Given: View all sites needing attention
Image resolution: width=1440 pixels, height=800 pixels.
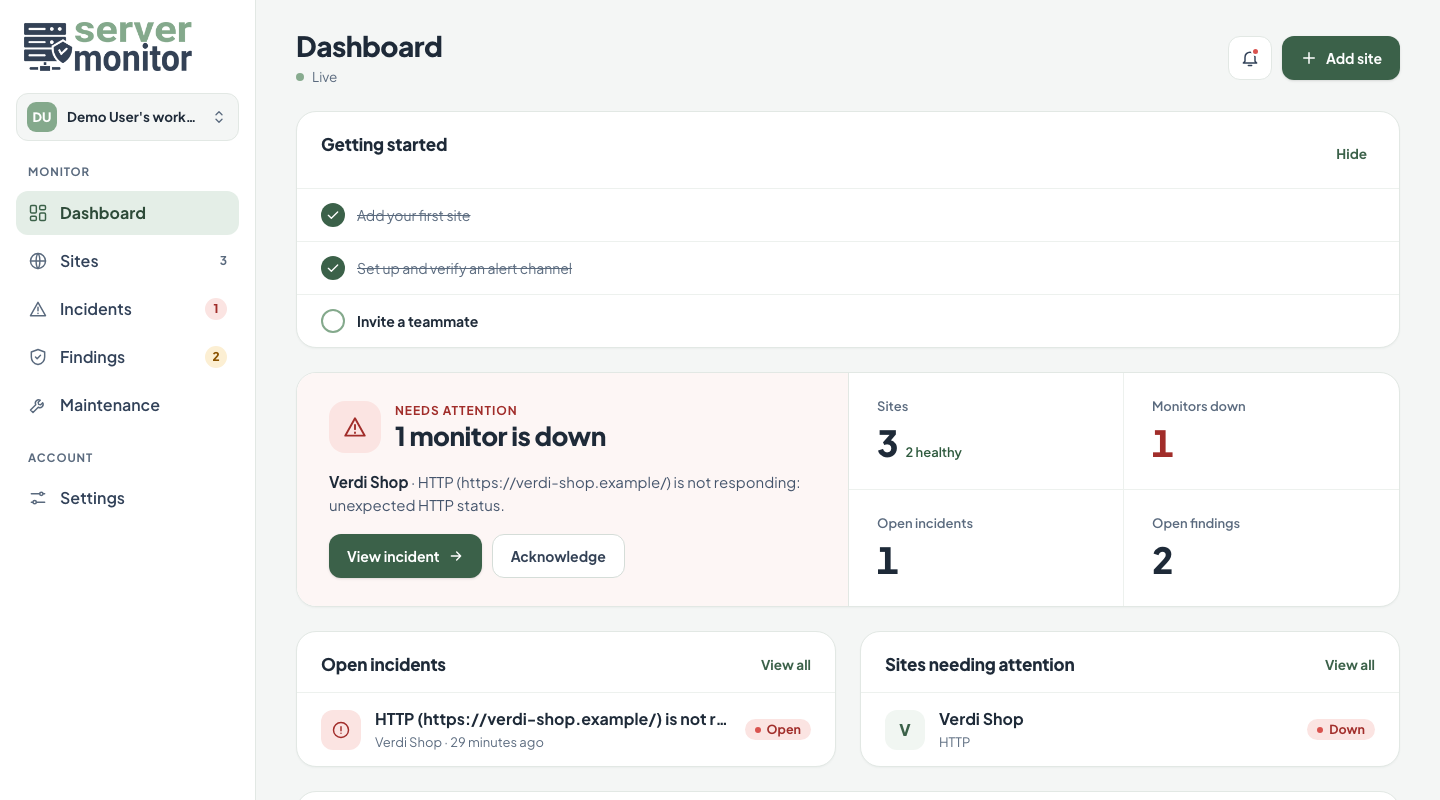Looking at the screenshot, I should 1350,665.
